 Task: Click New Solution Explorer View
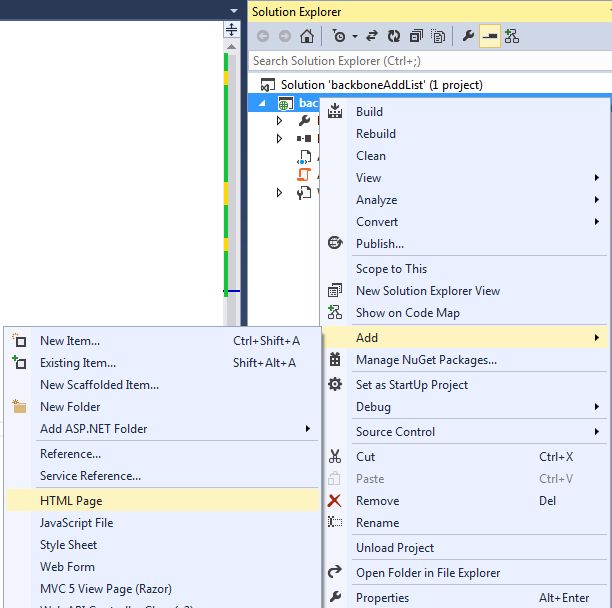click(464, 291)
